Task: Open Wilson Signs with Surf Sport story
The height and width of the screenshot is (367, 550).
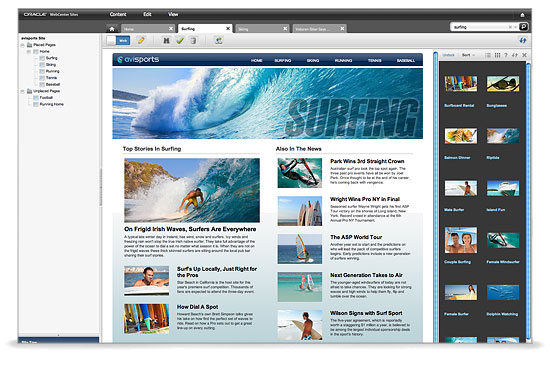Action: click(x=366, y=313)
